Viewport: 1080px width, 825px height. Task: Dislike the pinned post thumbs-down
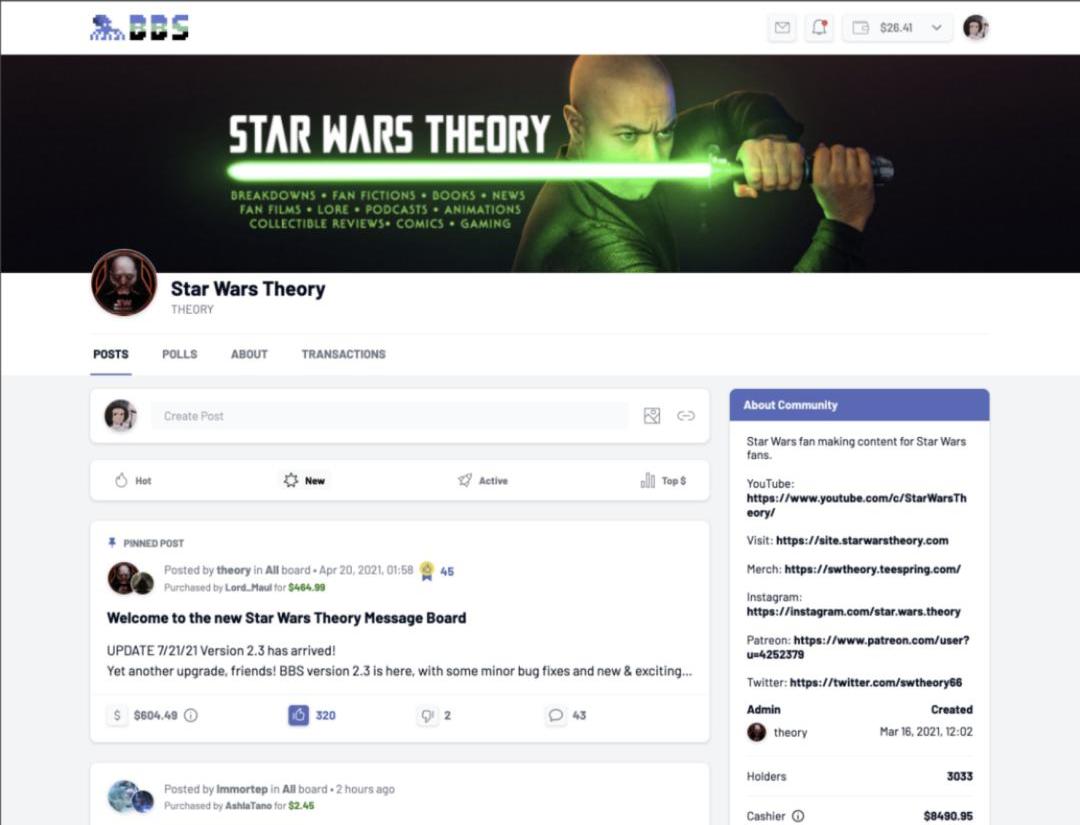click(427, 716)
